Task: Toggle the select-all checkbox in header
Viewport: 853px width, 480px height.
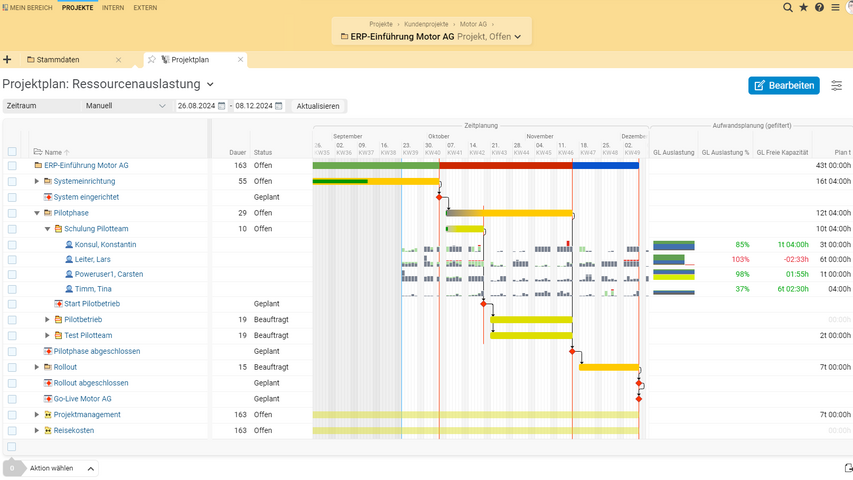Action: (x=12, y=152)
